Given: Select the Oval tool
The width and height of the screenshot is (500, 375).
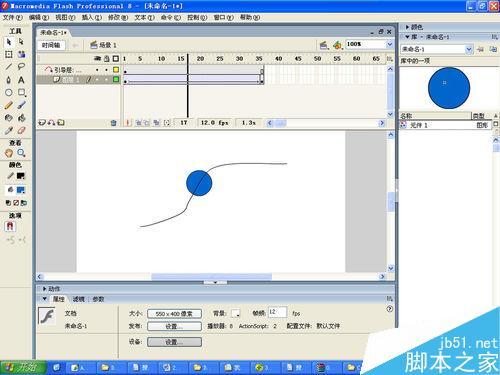Looking at the screenshot, I should pos(9,93).
